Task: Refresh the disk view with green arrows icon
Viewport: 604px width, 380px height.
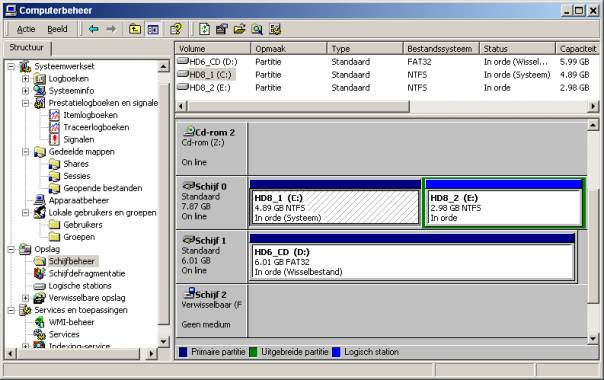Action: coord(204,29)
